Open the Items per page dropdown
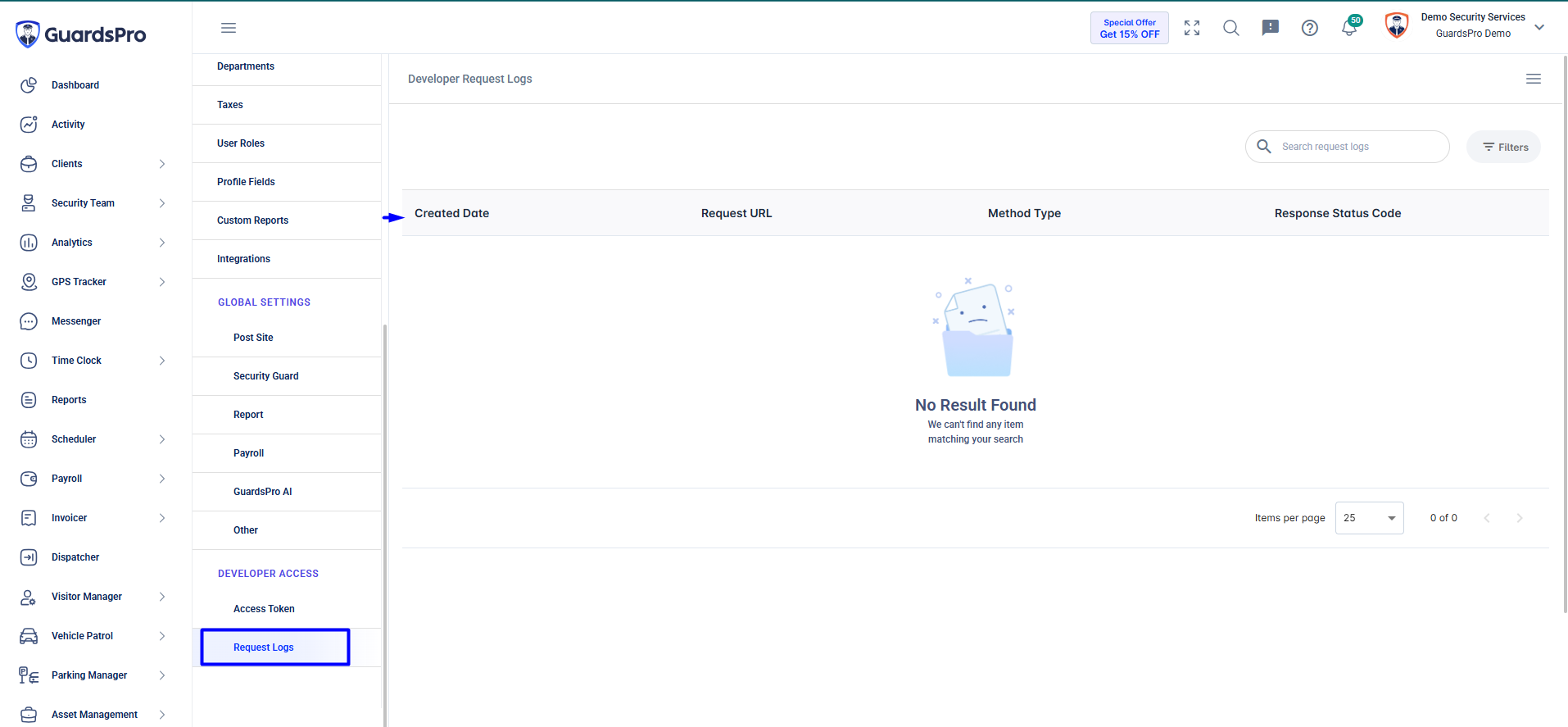 point(1369,518)
